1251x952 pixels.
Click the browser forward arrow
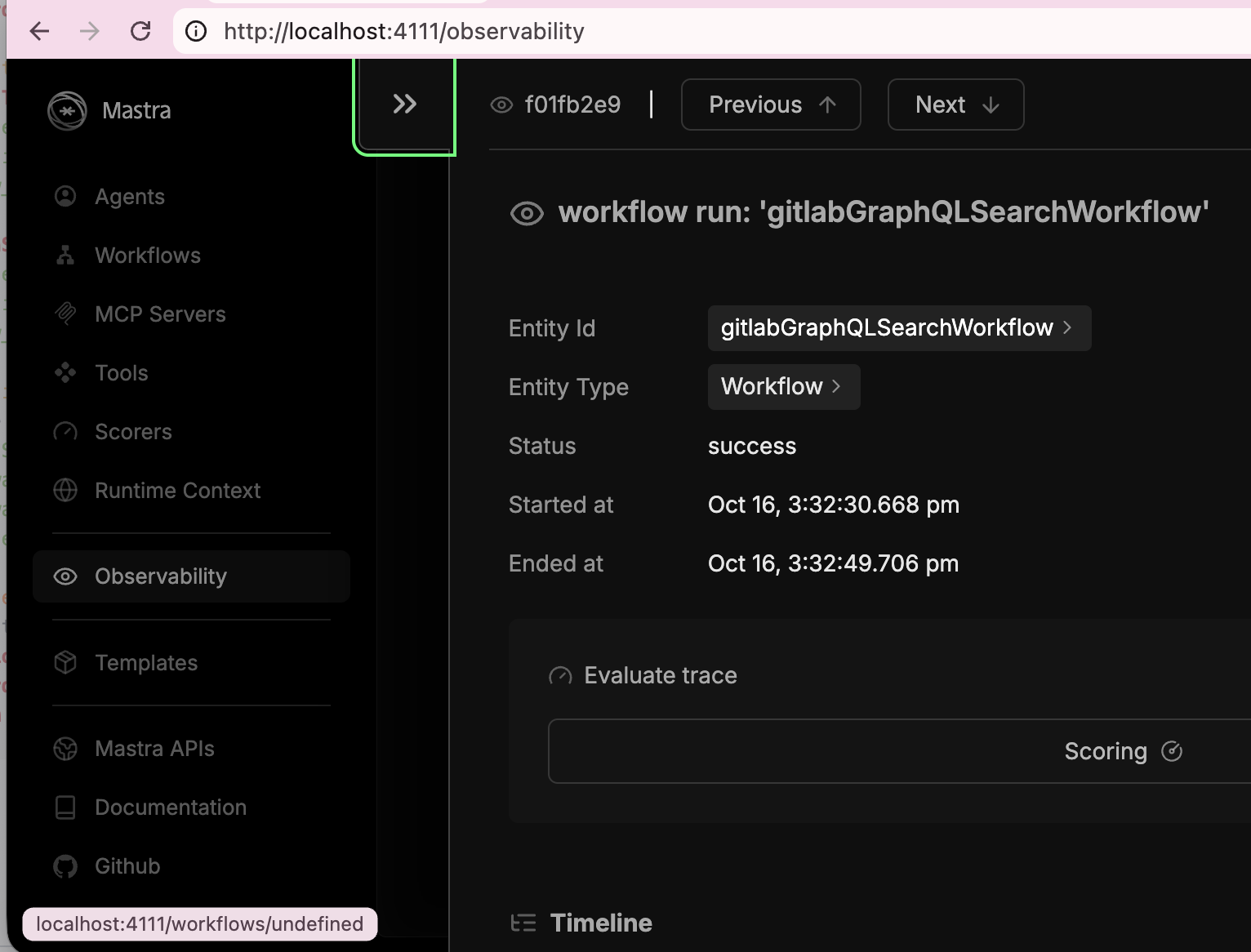coord(90,32)
